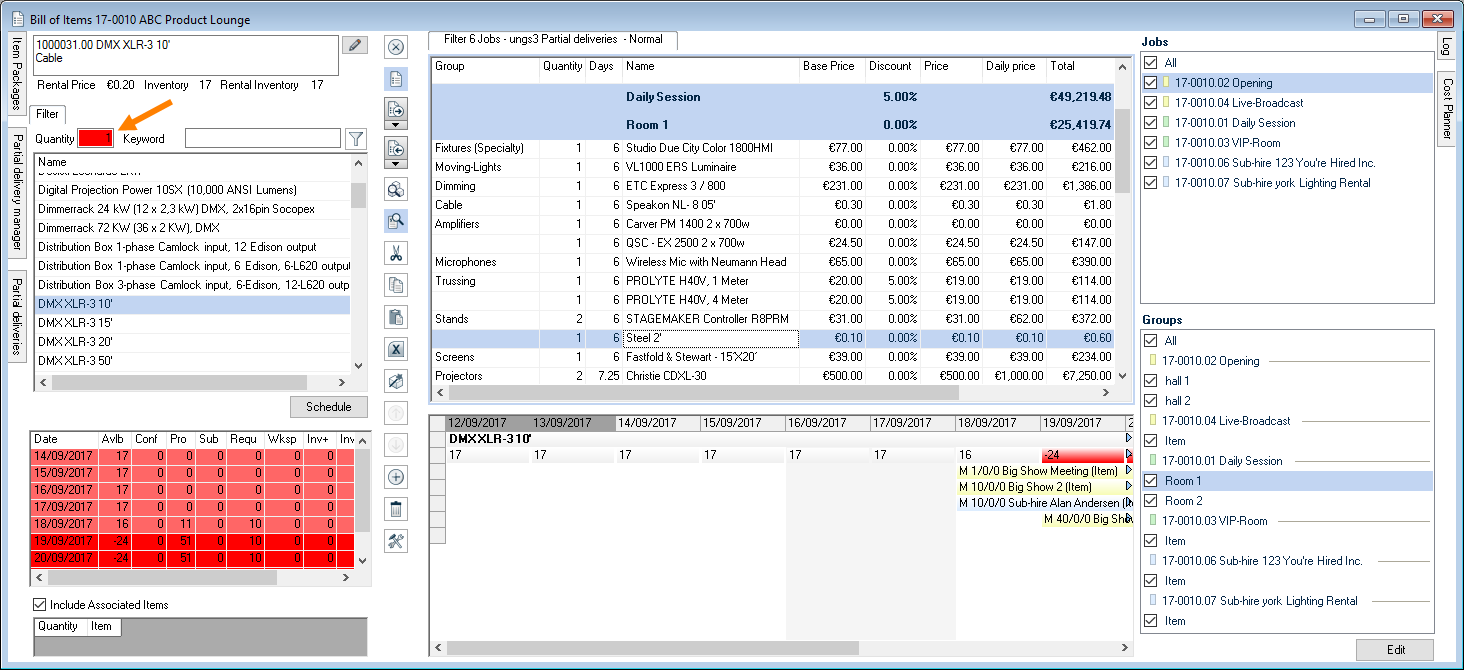This screenshot has height=670, width=1464.
Task: Click the scissors cut icon
Action: [396, 254]
